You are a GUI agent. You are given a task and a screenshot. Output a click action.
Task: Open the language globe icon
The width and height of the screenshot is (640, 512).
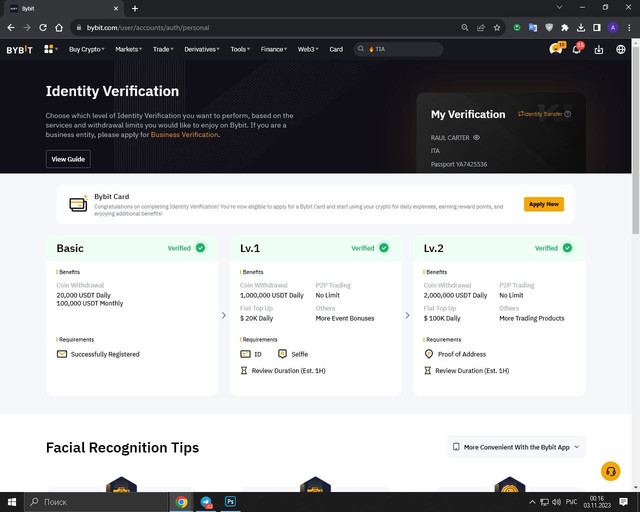click(x=620, y=49)
